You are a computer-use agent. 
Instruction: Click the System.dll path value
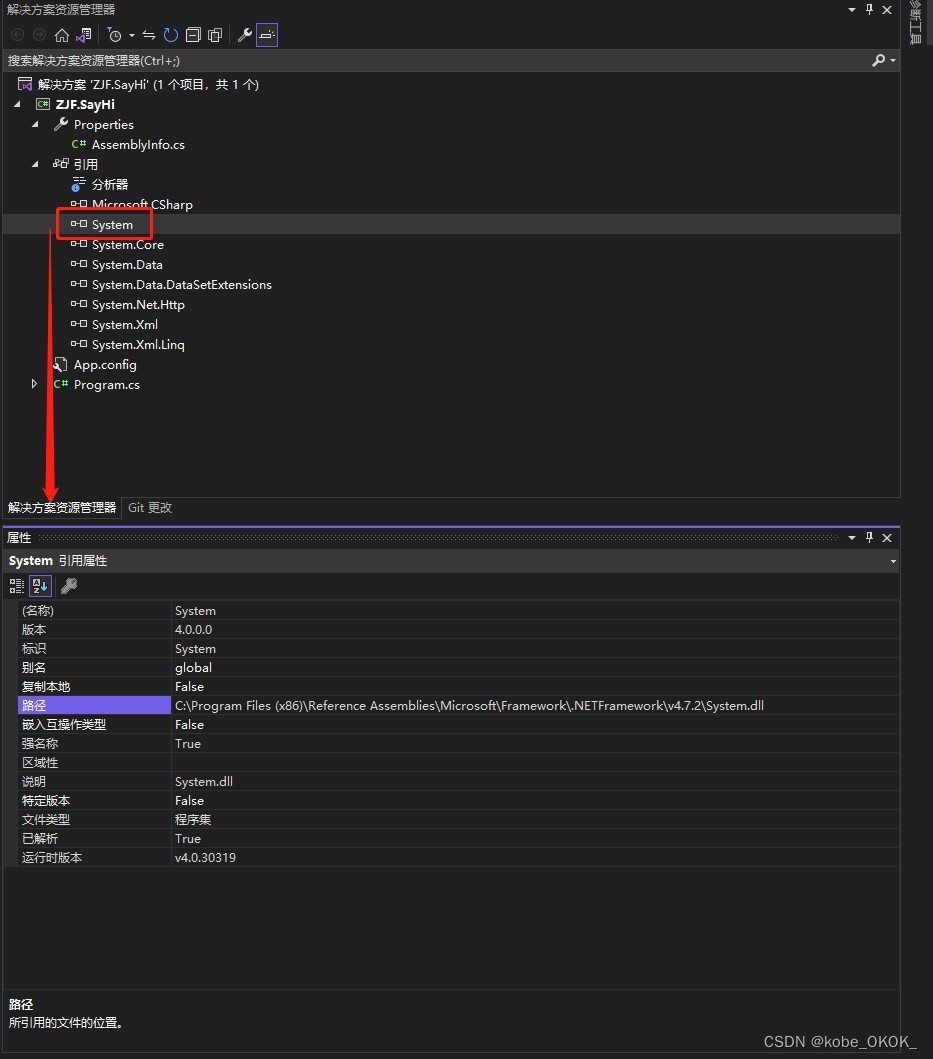pos(469,706)
